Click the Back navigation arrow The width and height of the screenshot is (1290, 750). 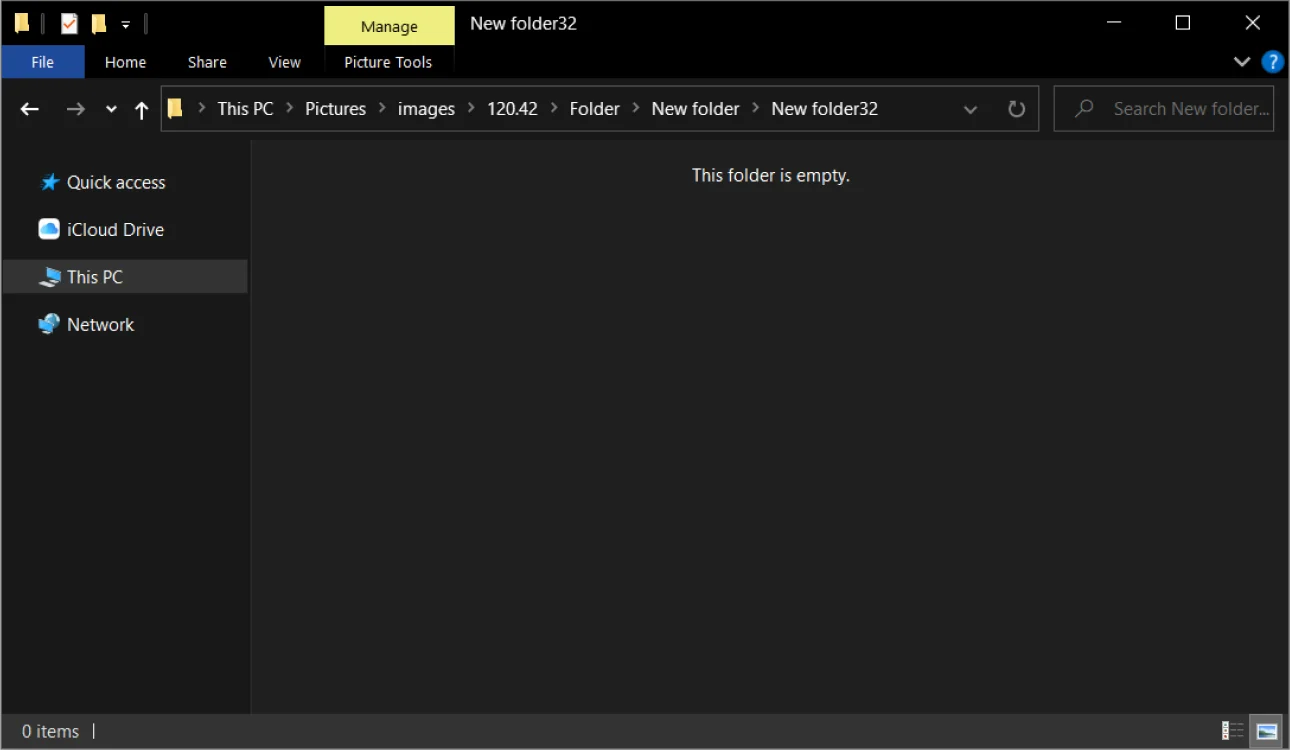[30, 109]
